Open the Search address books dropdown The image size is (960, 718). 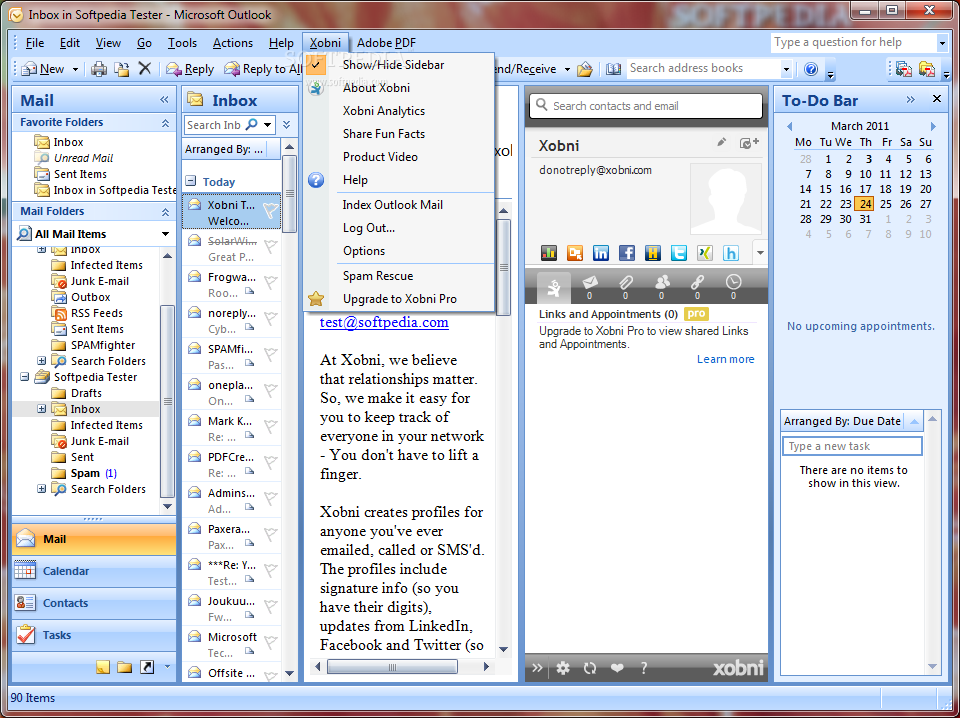click(786, 69)
